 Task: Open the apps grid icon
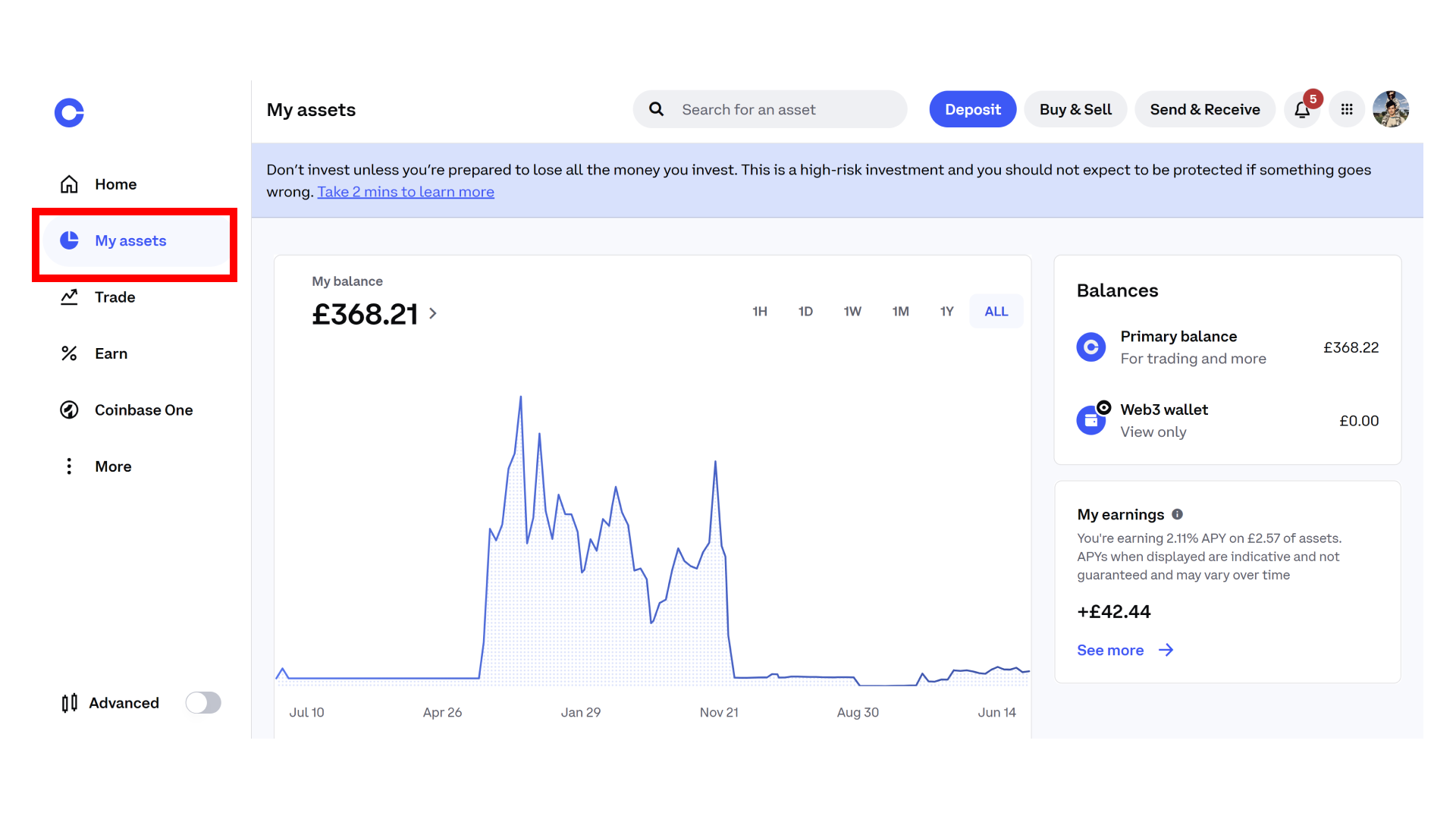click(x=1347, y=110)
